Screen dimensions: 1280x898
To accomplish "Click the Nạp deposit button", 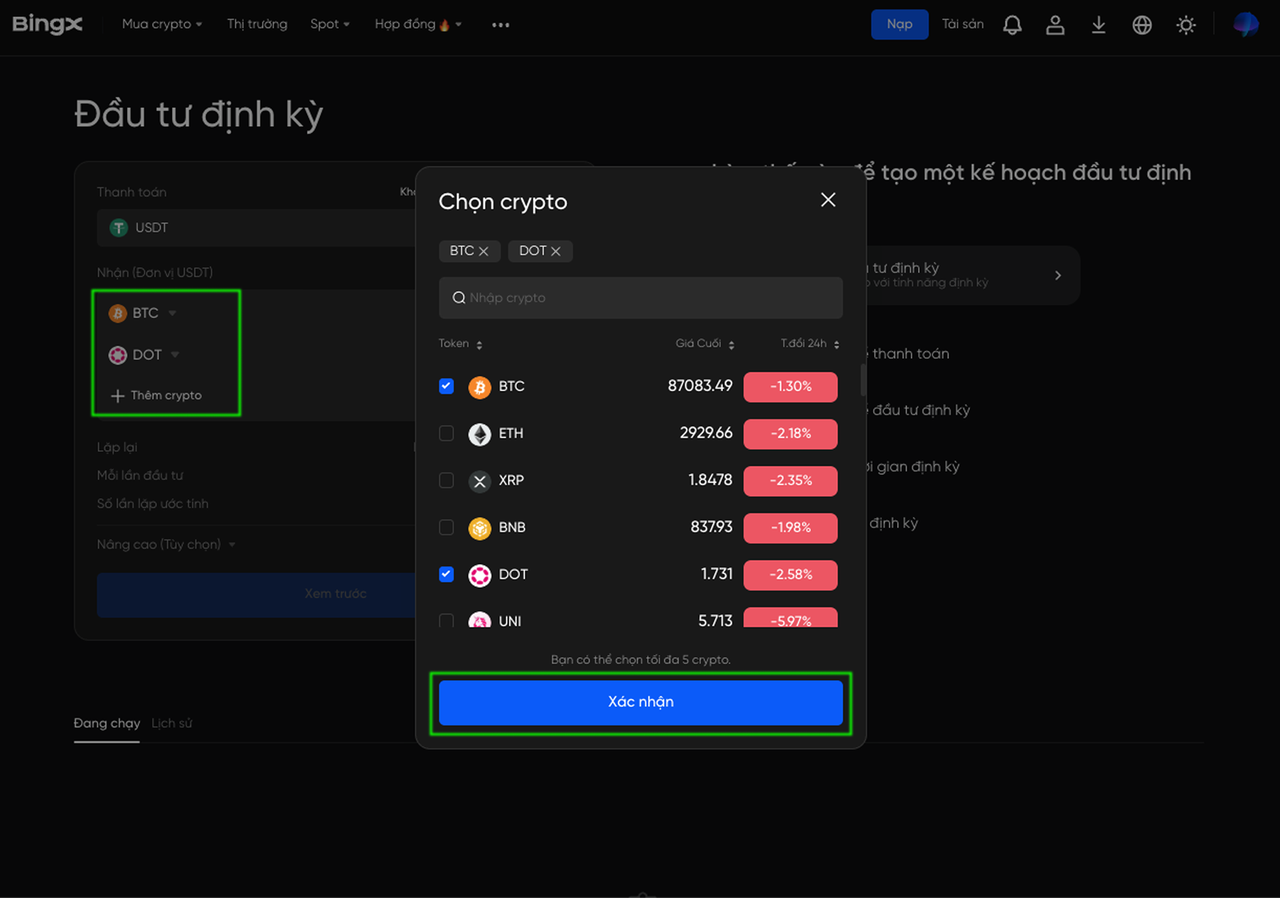I will coord(899,25).
